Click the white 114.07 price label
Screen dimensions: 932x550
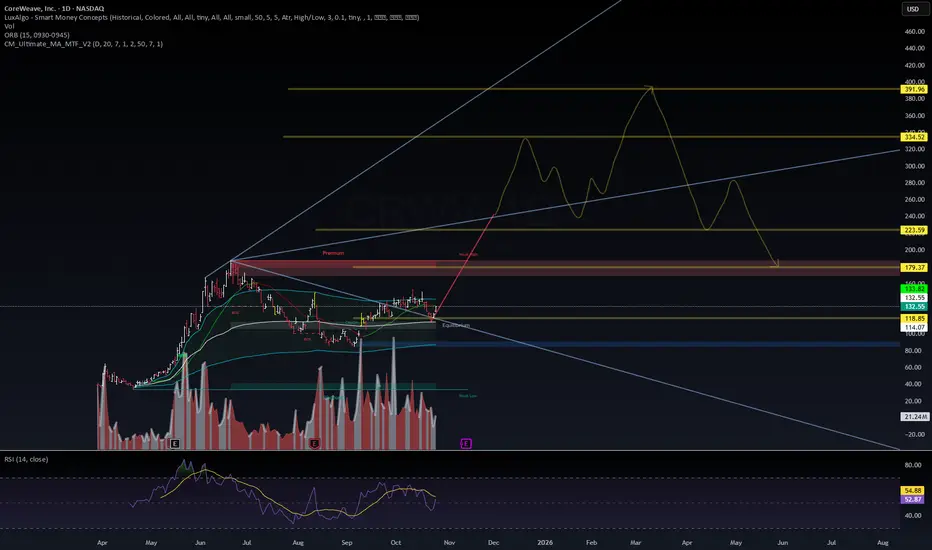[914, 327]
